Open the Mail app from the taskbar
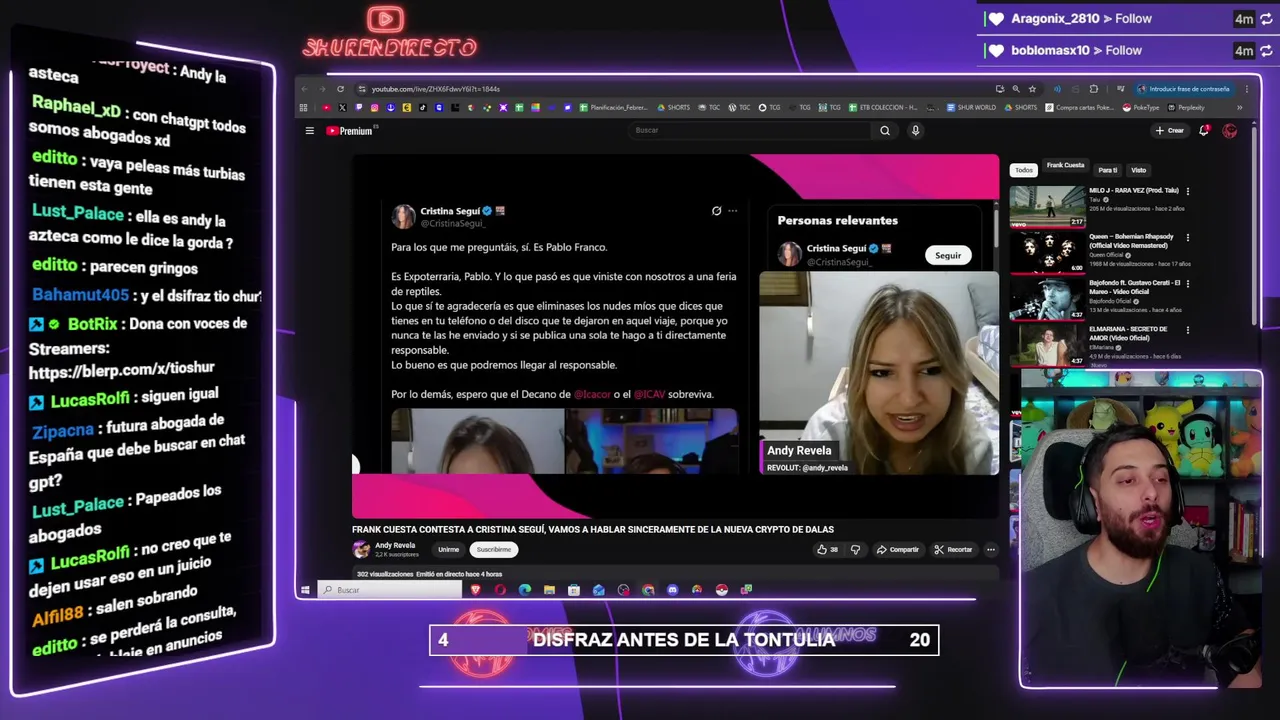This screenshot has width=1280, height=720. pyautogui.click(x=598, y=590)
